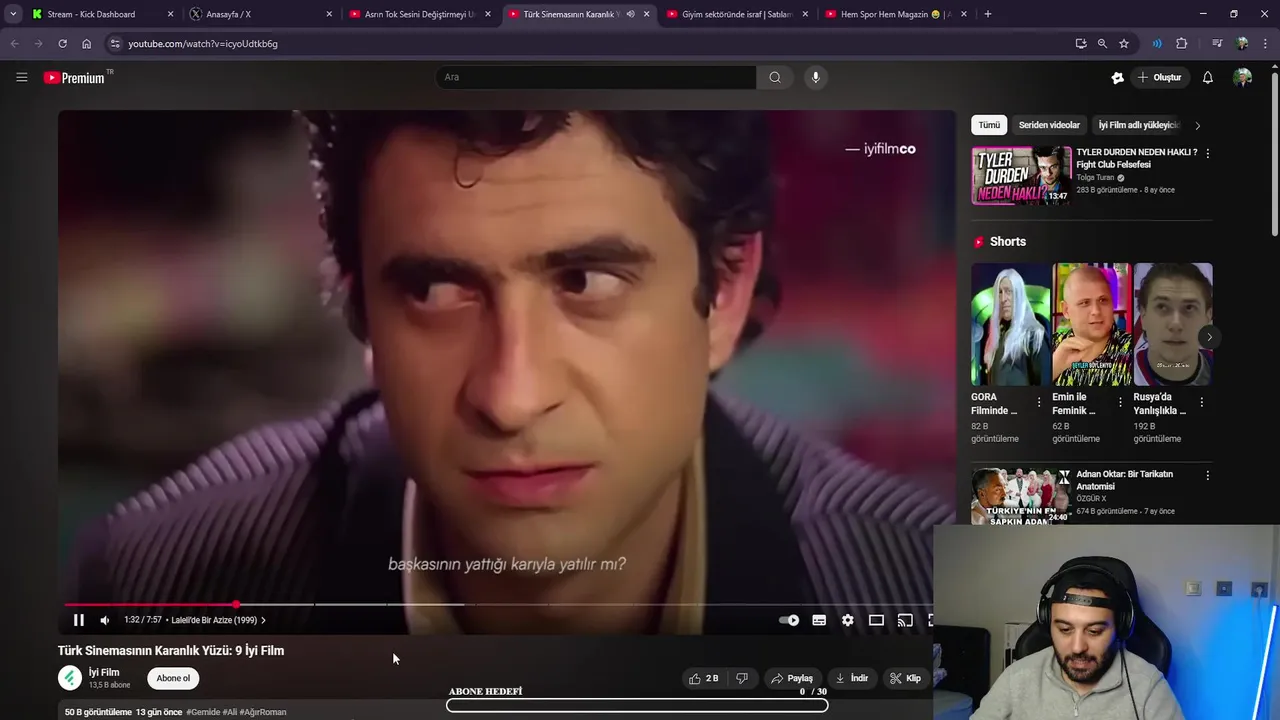Switch to the Anasayfa / X tab
Viewport: 1280px width, 720px height.
click(262, 14)
